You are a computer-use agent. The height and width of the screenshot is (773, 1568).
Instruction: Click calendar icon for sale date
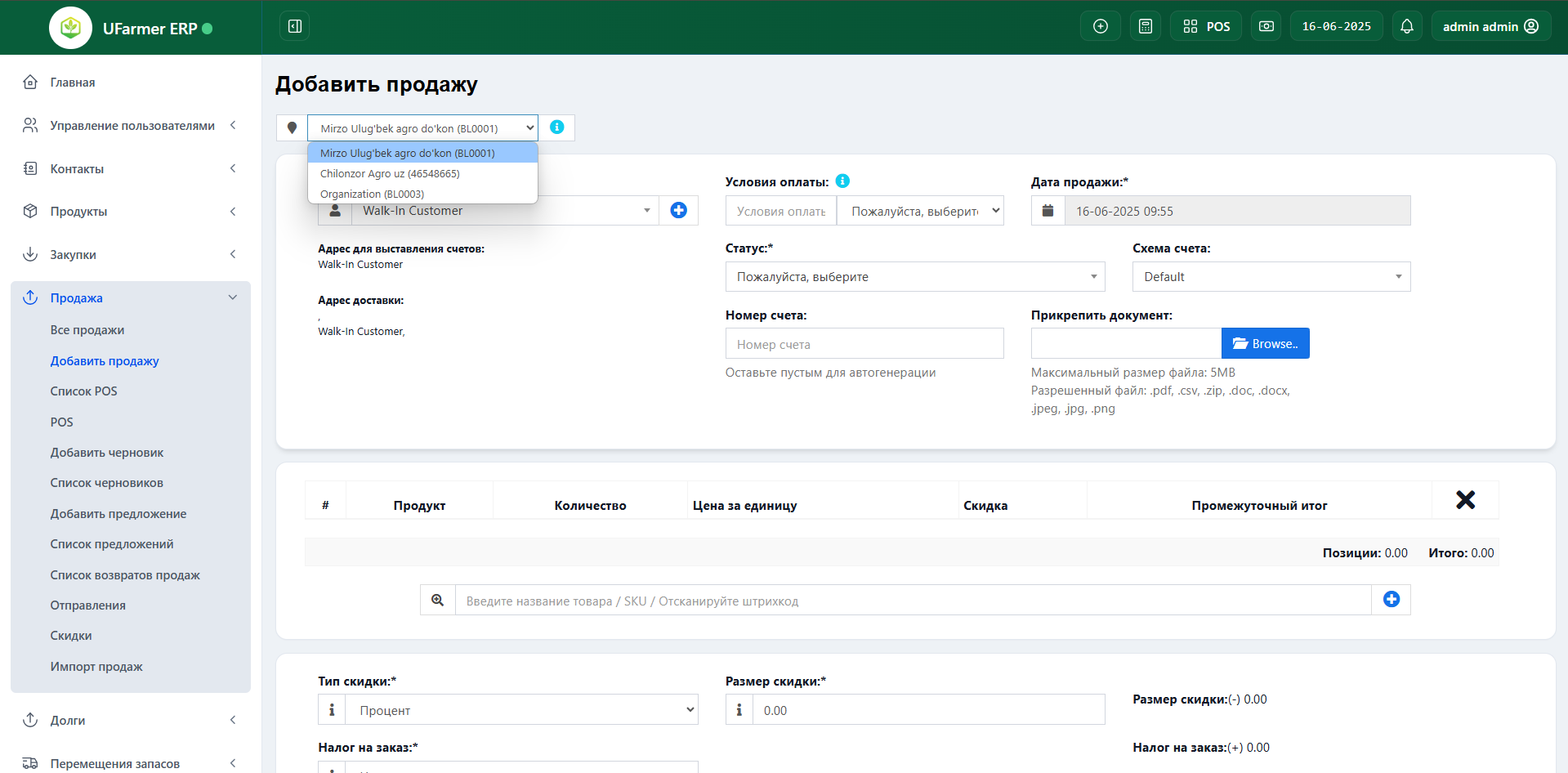(x=1048, y=211)
